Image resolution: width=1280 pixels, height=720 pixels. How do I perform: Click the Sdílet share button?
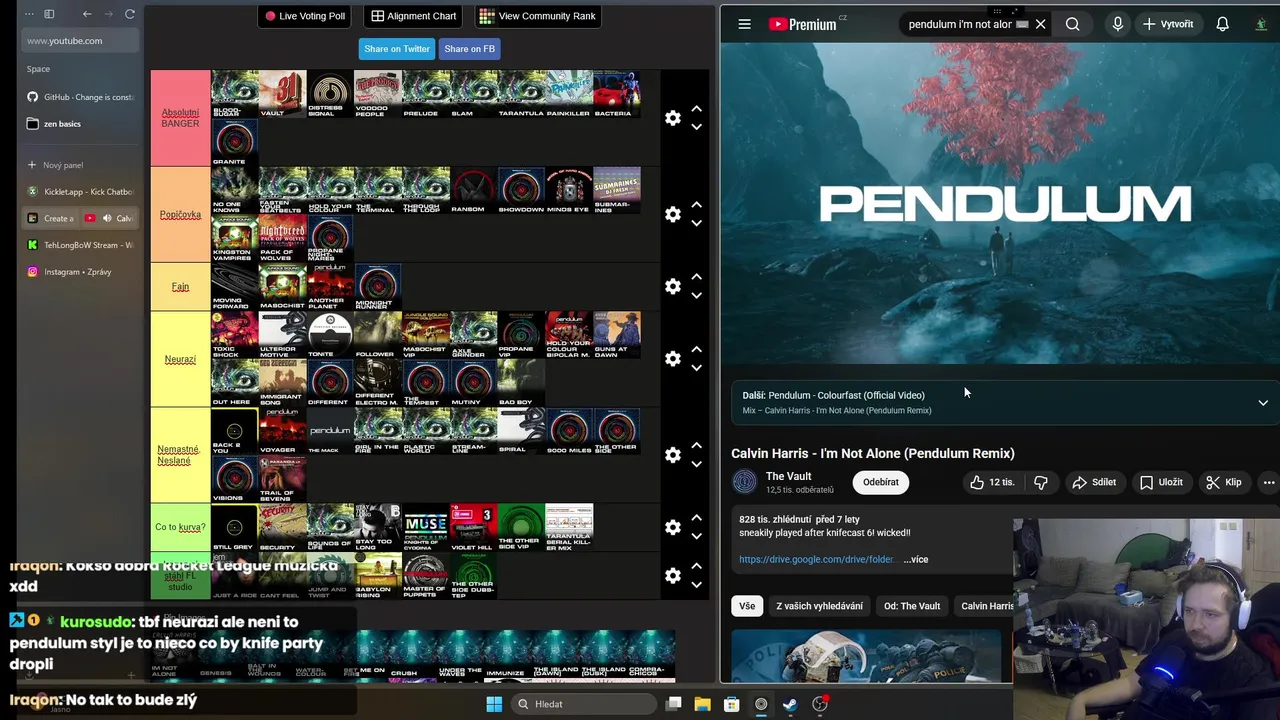pos(1093,482)
